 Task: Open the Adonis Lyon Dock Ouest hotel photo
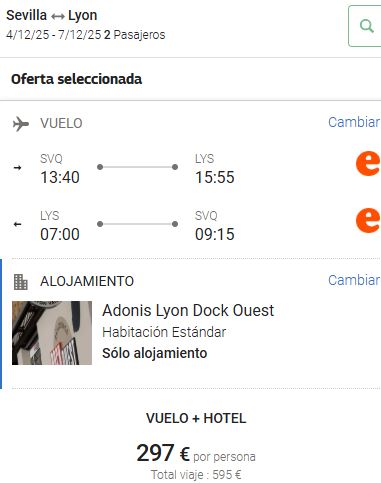click(x=52, y=333)
